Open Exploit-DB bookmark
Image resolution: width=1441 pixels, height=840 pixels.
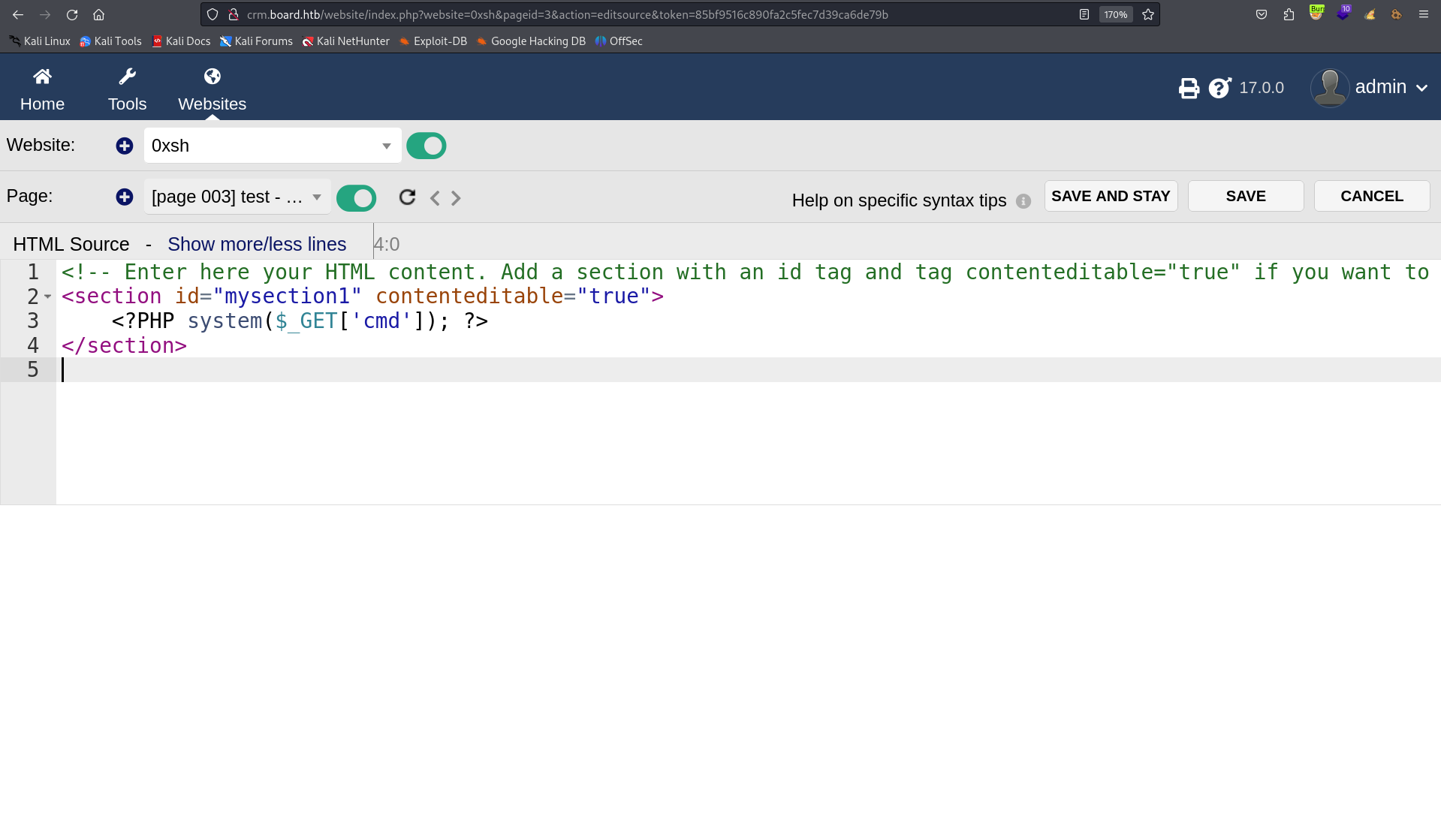click(433, 41)
